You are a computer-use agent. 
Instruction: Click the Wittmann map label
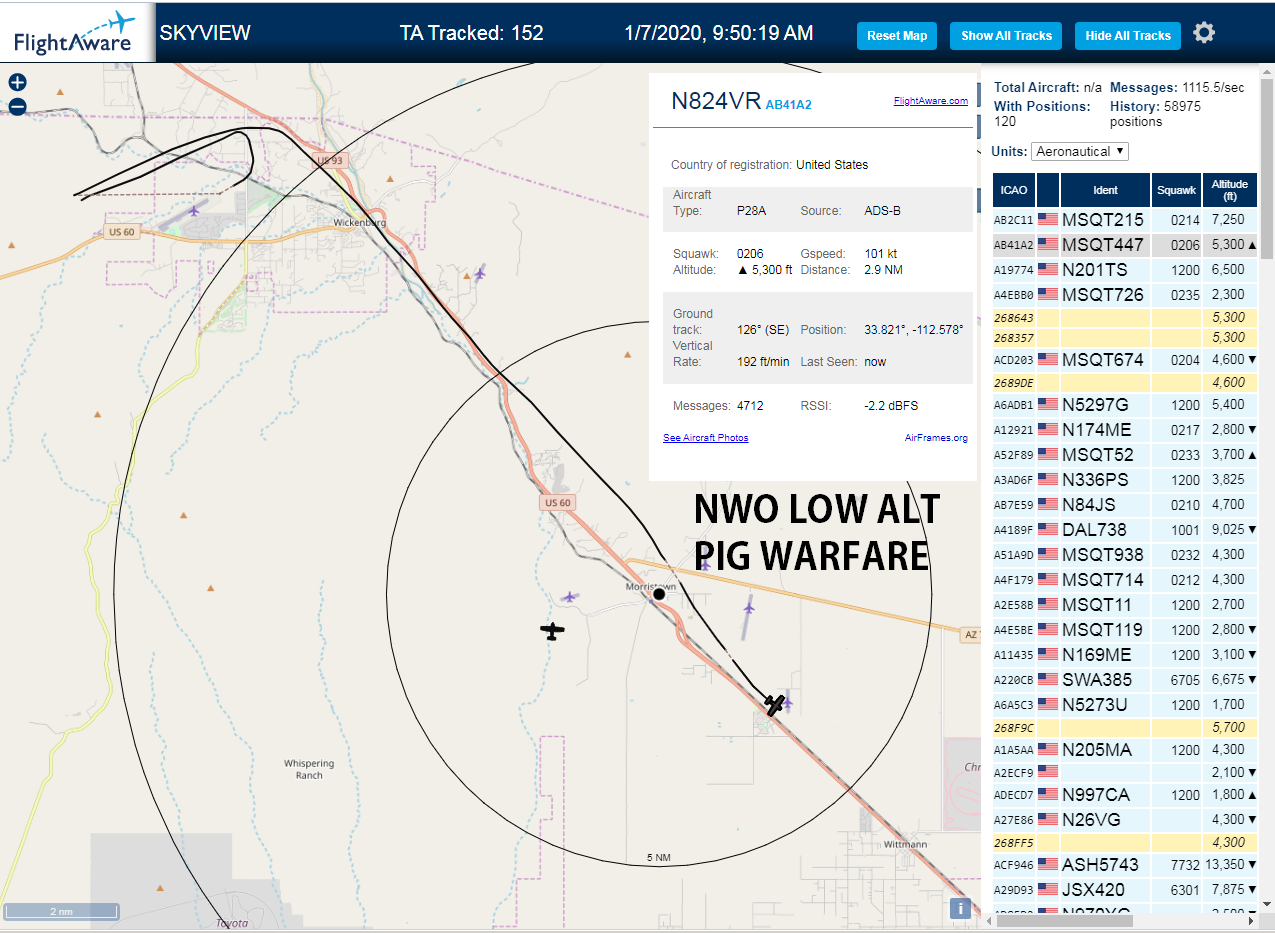pyautogui.click(x=906, y=844)
